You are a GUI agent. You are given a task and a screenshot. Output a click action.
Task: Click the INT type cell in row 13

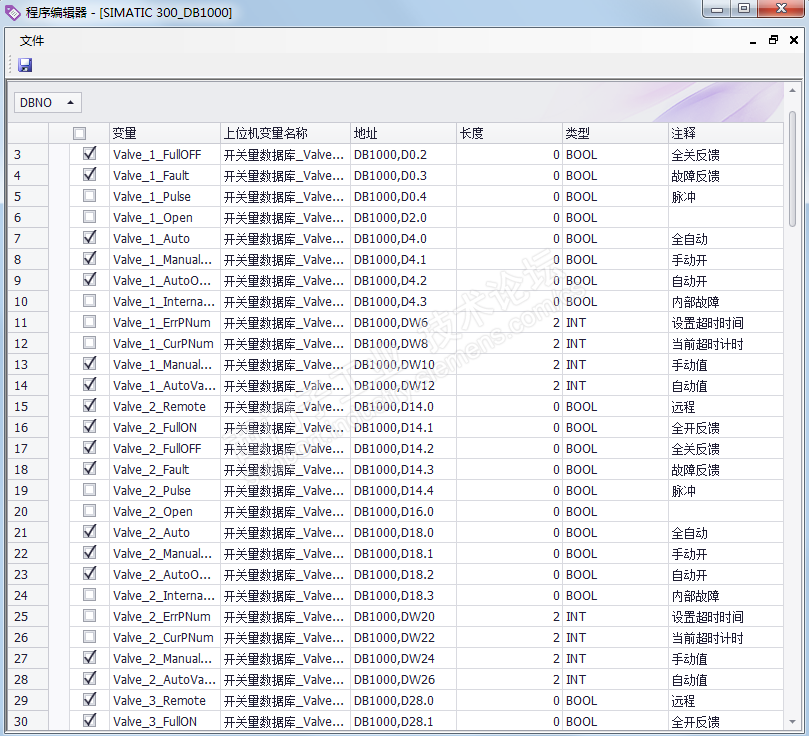(615, 365)
